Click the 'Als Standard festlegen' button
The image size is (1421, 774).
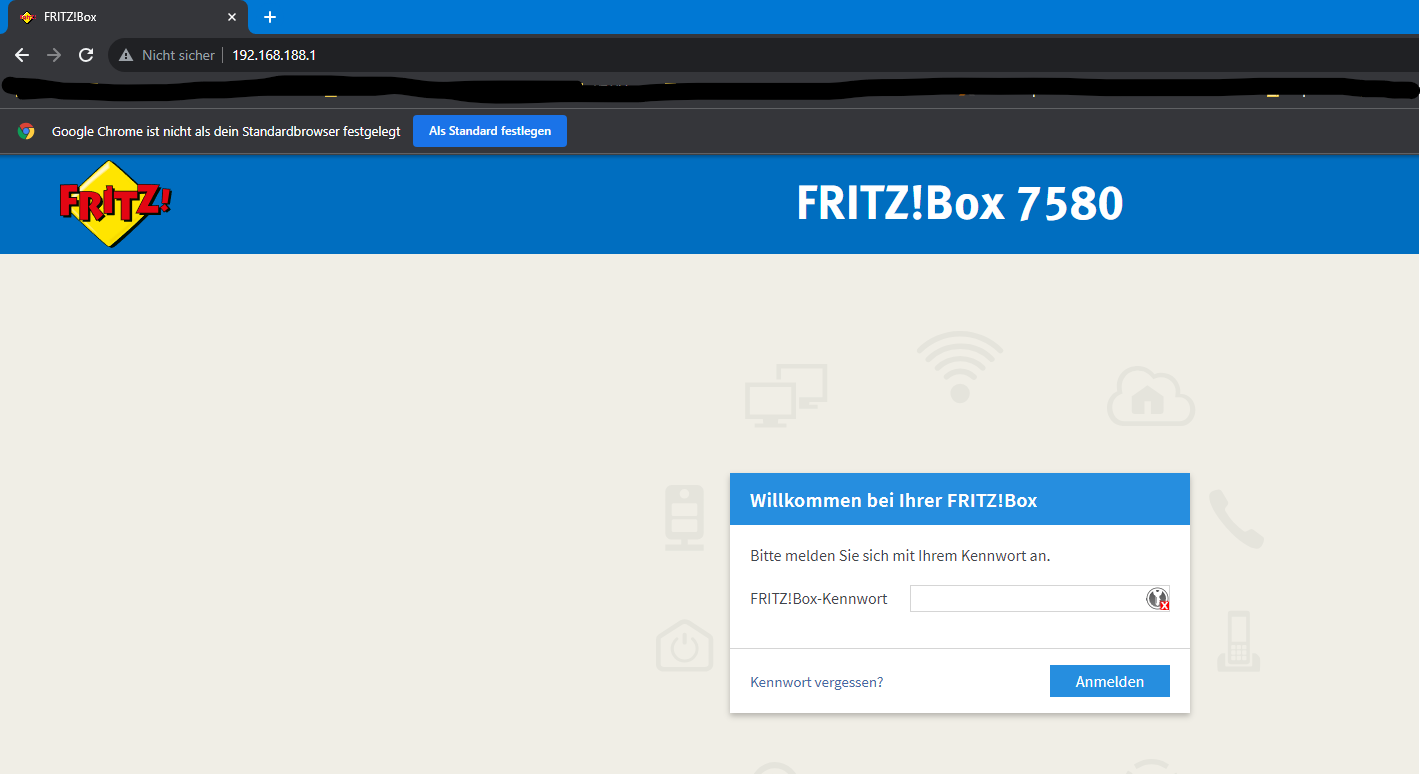490,131
